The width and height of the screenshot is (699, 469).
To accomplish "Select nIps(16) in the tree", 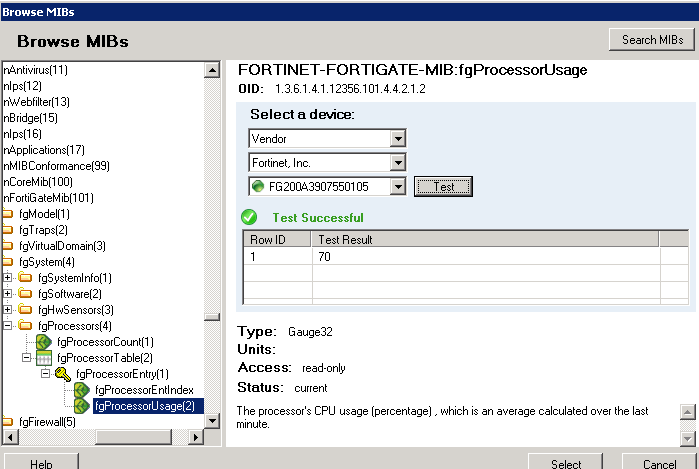I will pos(22,134).
